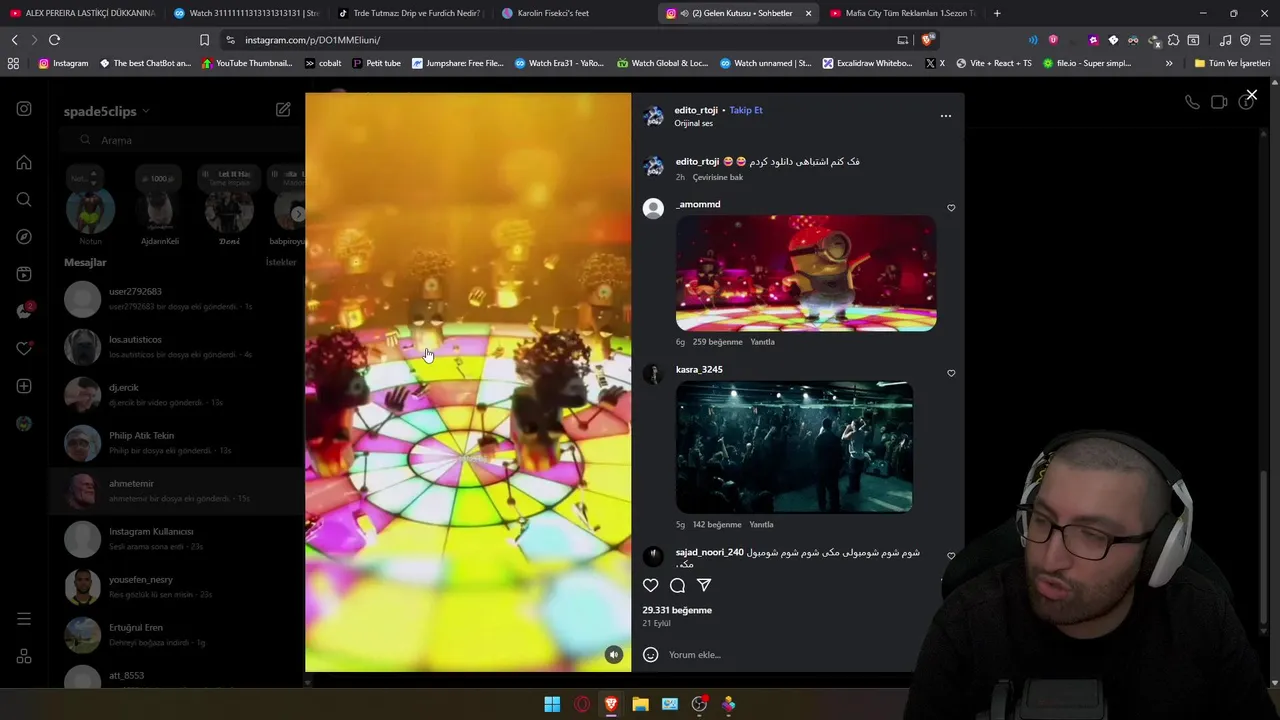
Task: Switch to Trde Tutmaz TikTok tab
Action: [x=409, y=13]
